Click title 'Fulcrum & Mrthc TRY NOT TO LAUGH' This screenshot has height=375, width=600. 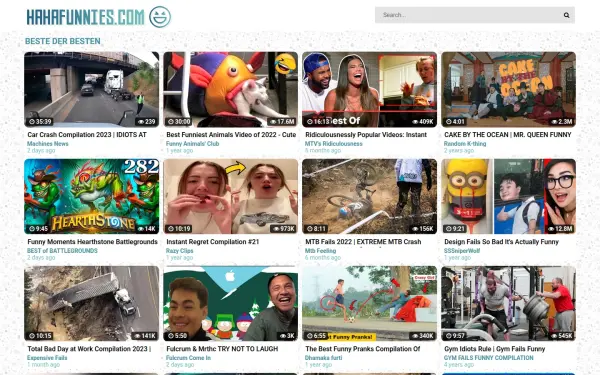pos(222,349)
